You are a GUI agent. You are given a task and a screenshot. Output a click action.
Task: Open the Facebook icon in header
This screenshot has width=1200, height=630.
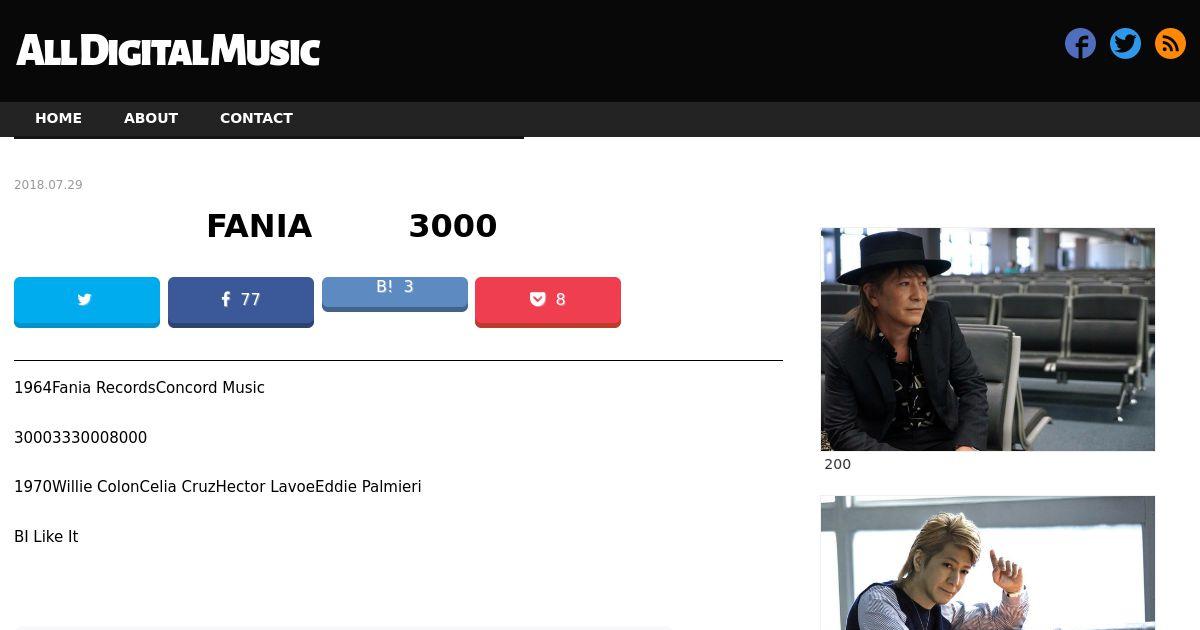coord(1080,44)
